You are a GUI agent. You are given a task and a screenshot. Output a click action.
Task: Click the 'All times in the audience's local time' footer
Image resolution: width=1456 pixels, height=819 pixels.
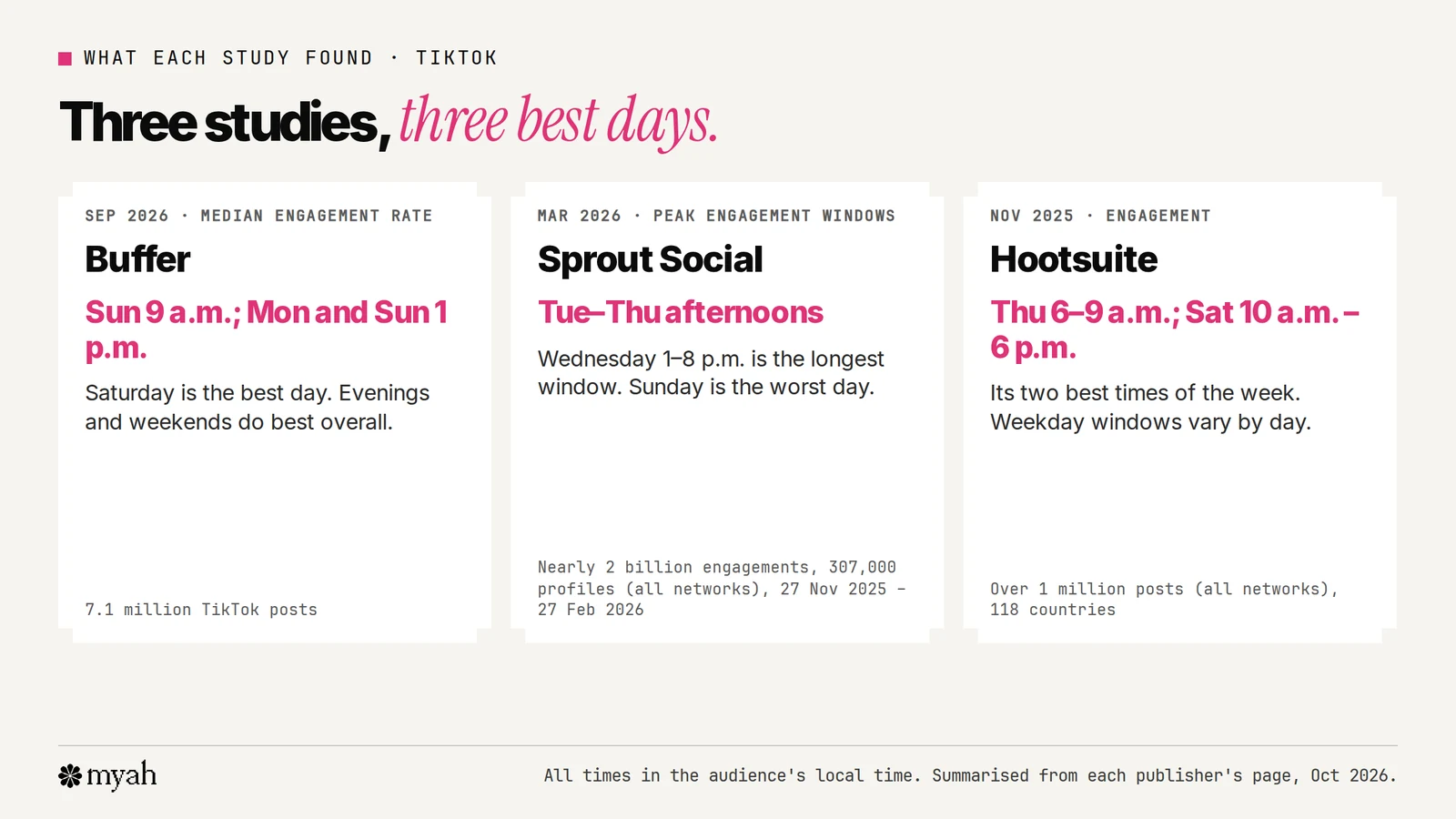point(970,775)
